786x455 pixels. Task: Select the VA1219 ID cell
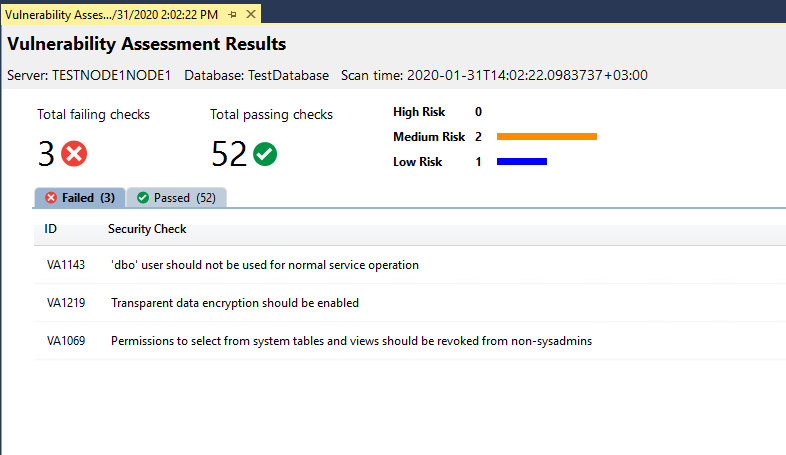[x=66, y=303]
